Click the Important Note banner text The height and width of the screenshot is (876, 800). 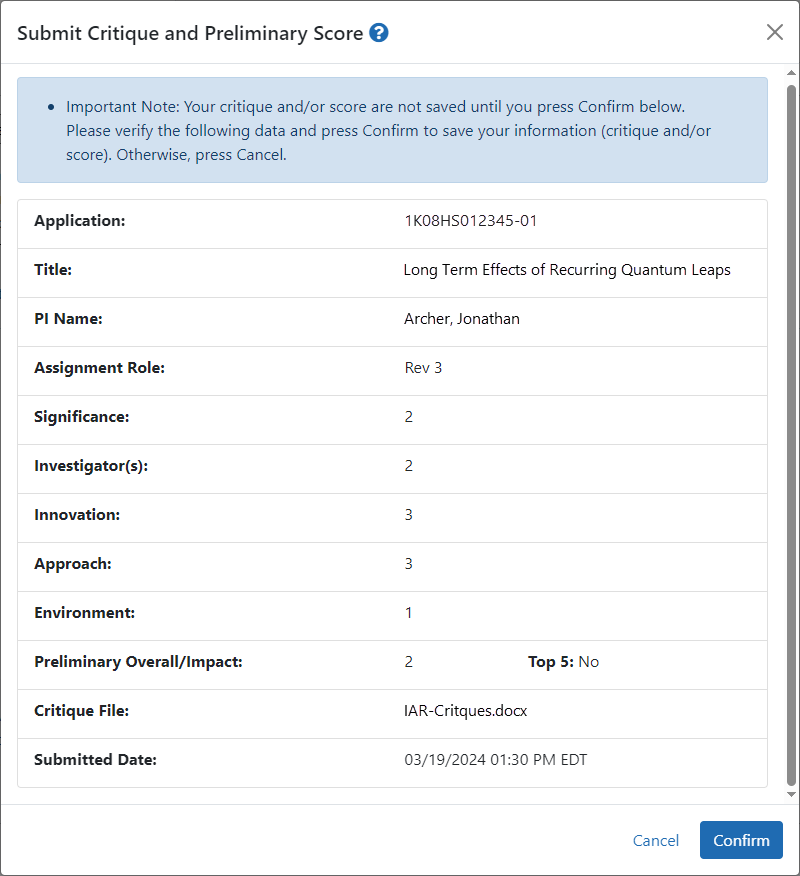click(x=388, y=130)
